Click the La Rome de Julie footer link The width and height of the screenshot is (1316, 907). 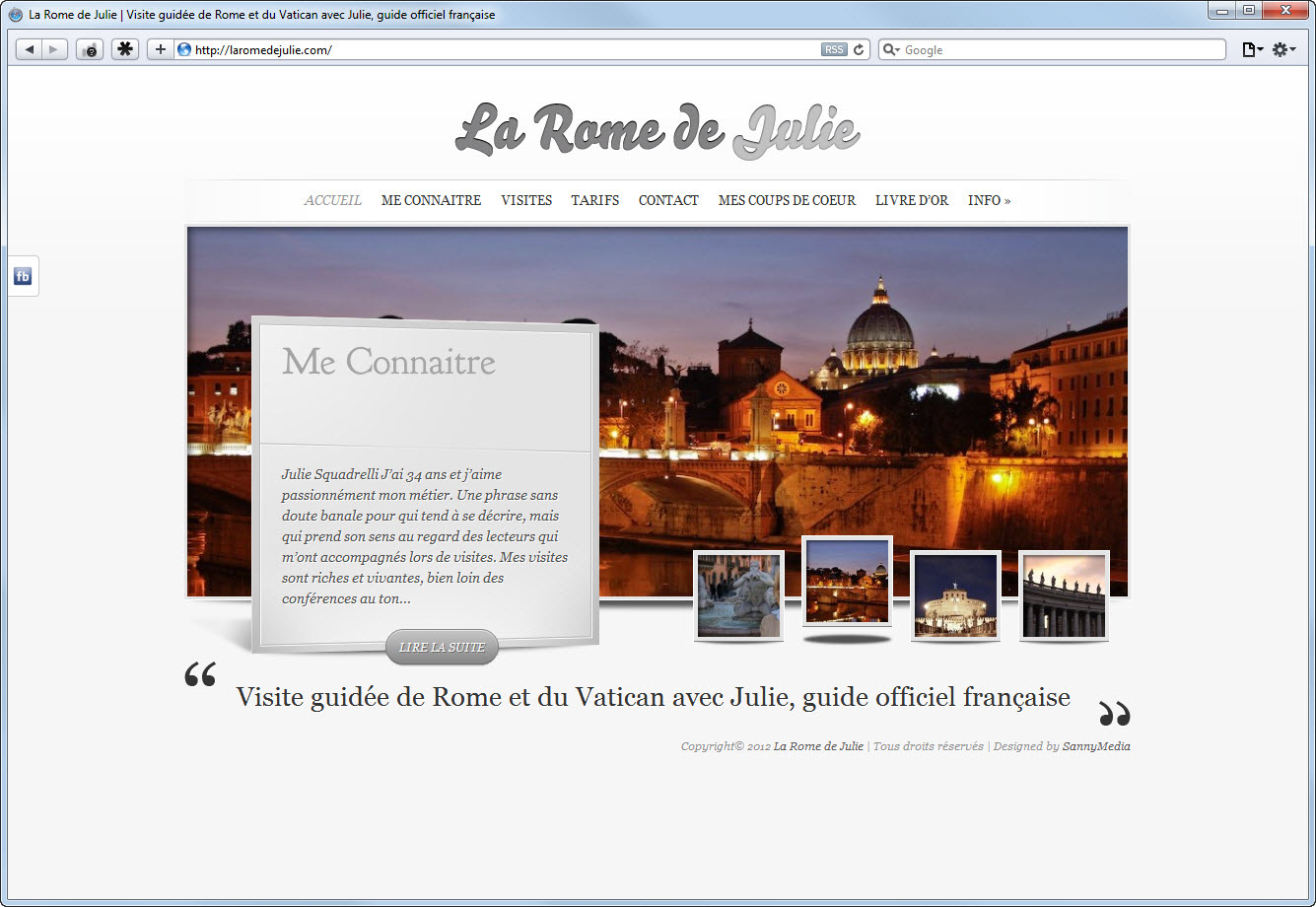click(818, 746)
